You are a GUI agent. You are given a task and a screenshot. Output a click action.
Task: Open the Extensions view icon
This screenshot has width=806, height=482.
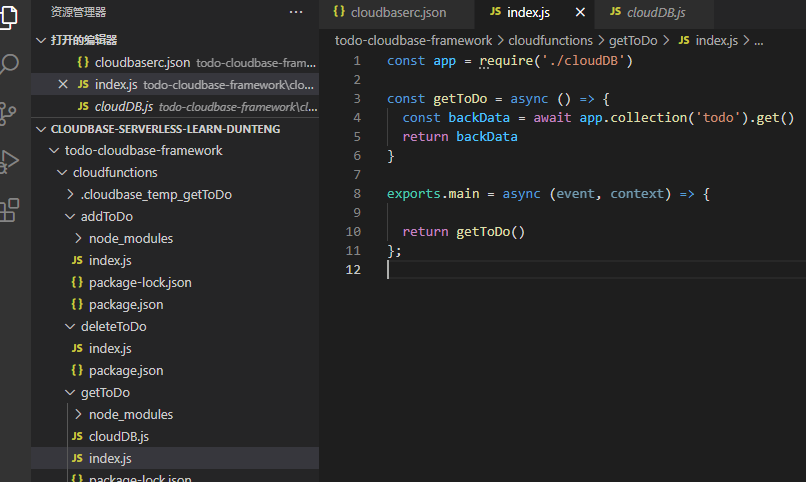tap(10, 208)
